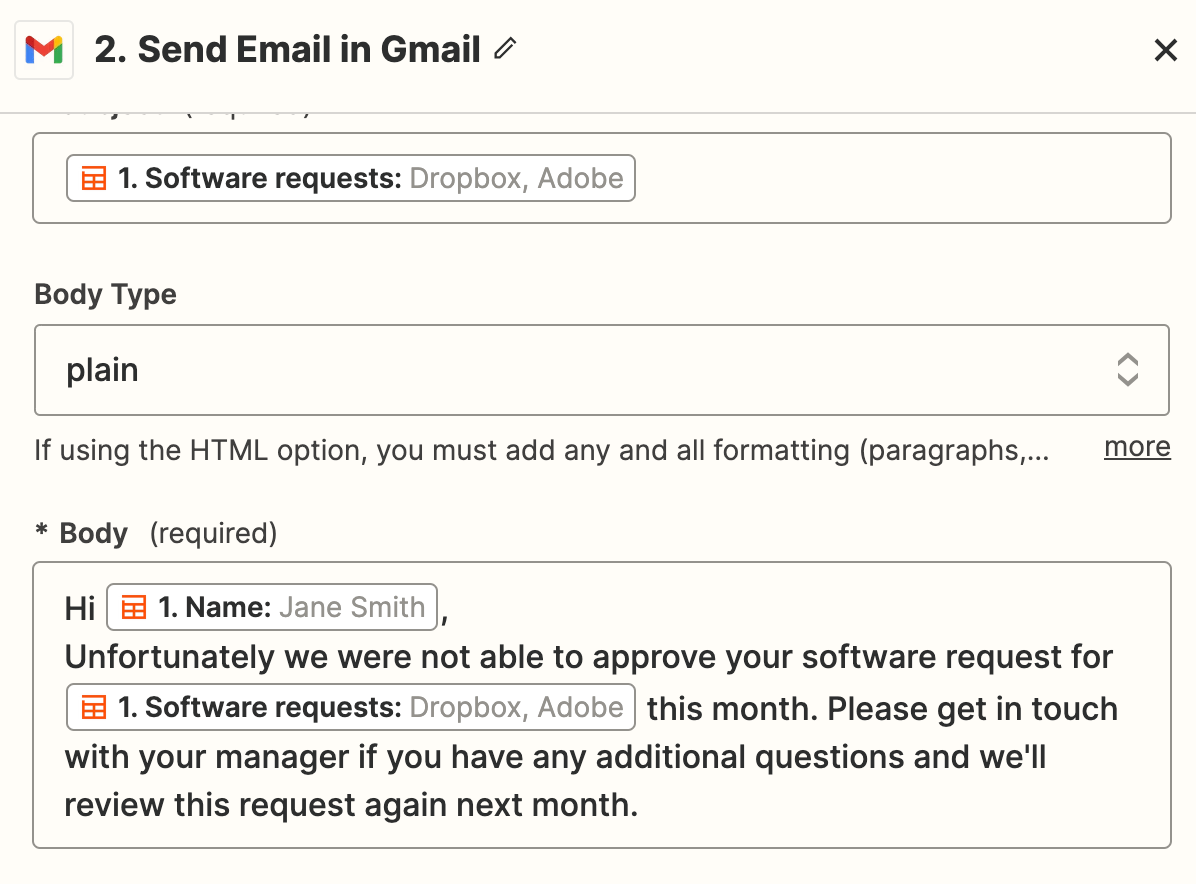Close the Send Email in Gmail panel
This screenshot has width=1196, height=884.
[1165, 50]
